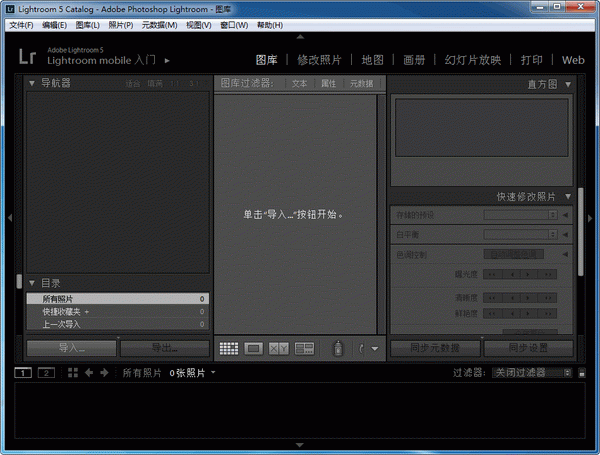This screenshot has height=455, width=600.
Task: Click the Lr logo identity plate
Action: [x=28, y=56]
